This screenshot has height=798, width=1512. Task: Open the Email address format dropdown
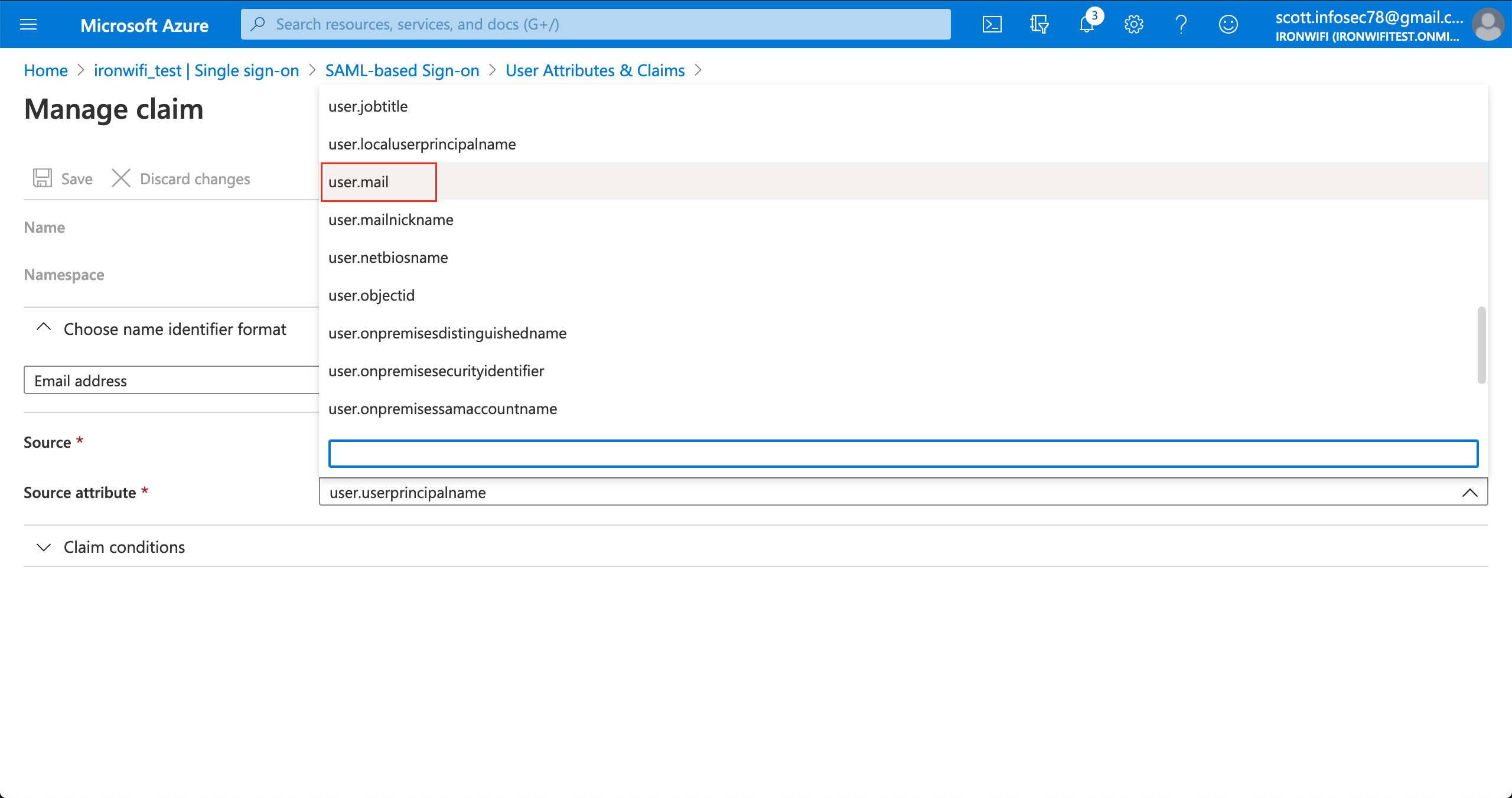point(171,380)
